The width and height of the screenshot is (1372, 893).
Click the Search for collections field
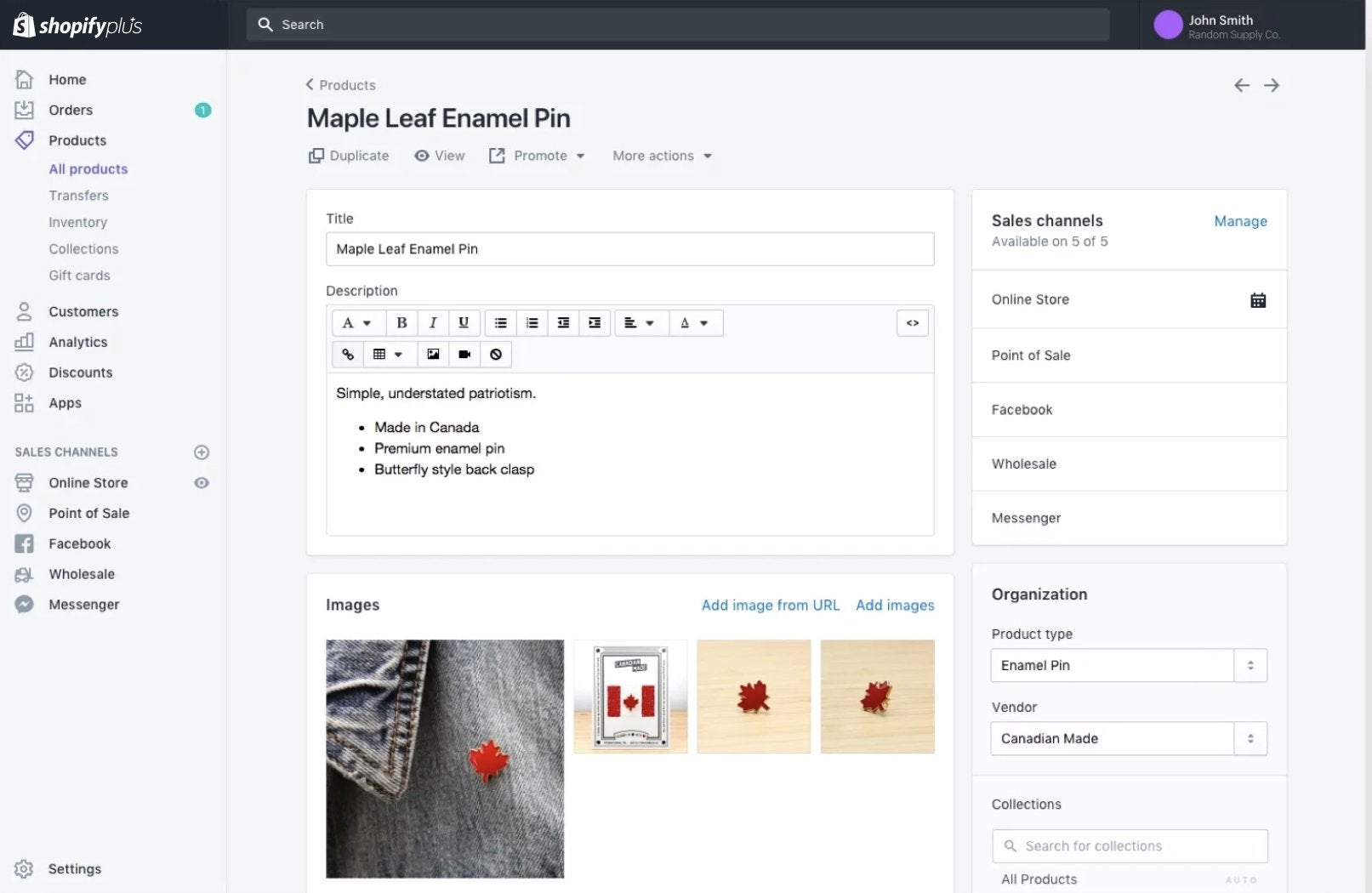pyautogui.click(x=1130, y=846)
